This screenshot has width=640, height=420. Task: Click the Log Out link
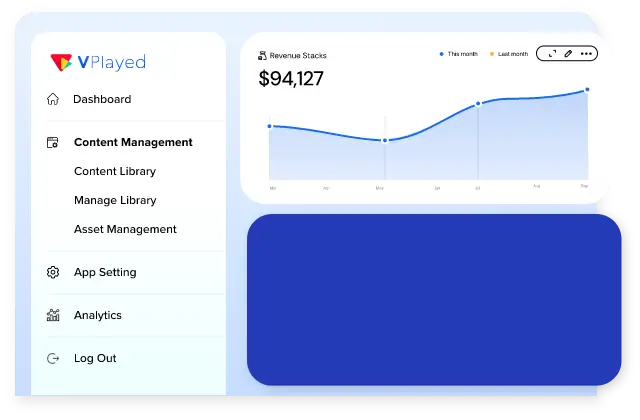pyautogui.click(x=95, y=358)
